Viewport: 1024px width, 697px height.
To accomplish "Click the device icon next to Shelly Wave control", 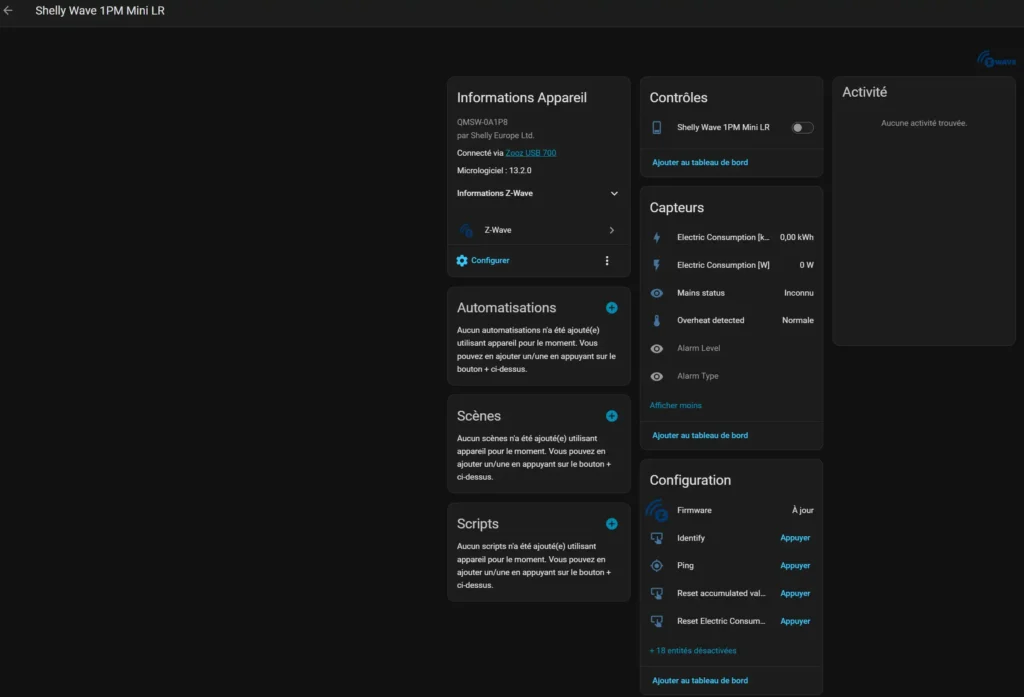I will (656, 128).
